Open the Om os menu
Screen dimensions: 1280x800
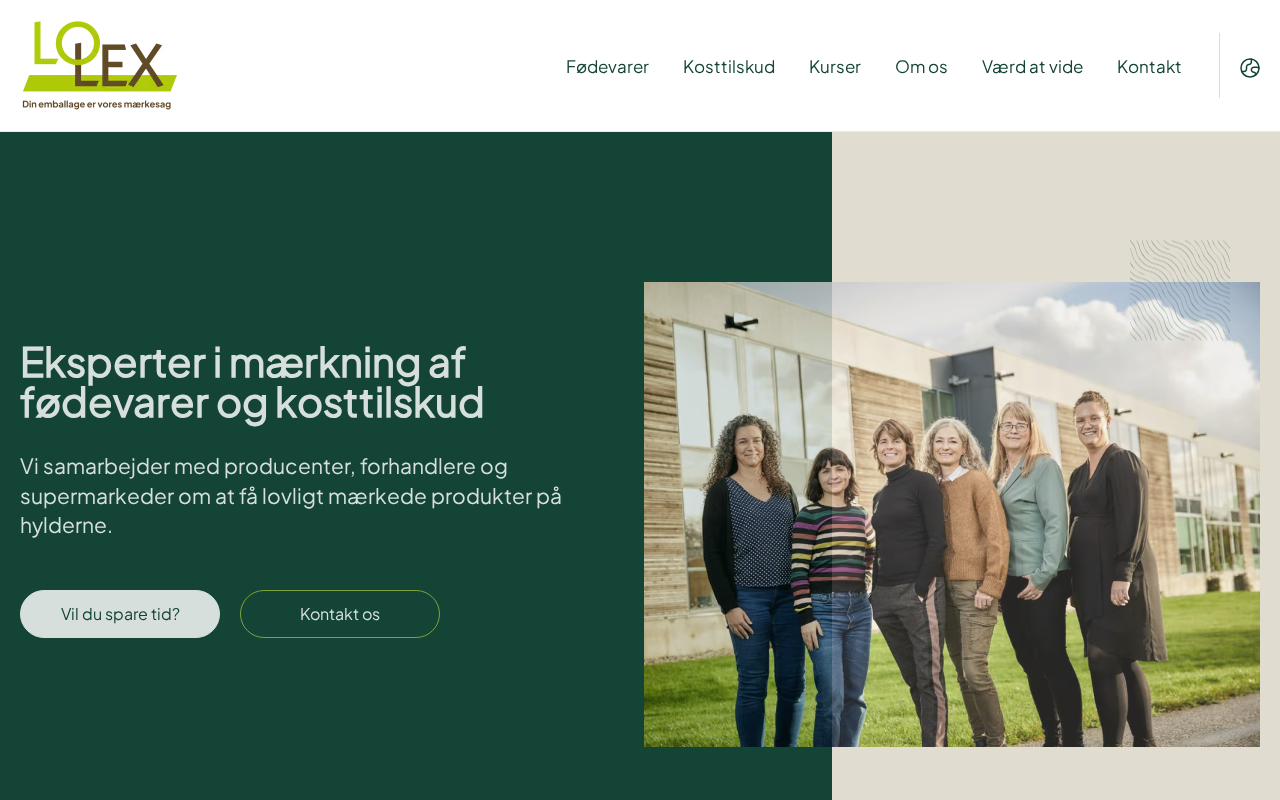(x=921, y=67)
